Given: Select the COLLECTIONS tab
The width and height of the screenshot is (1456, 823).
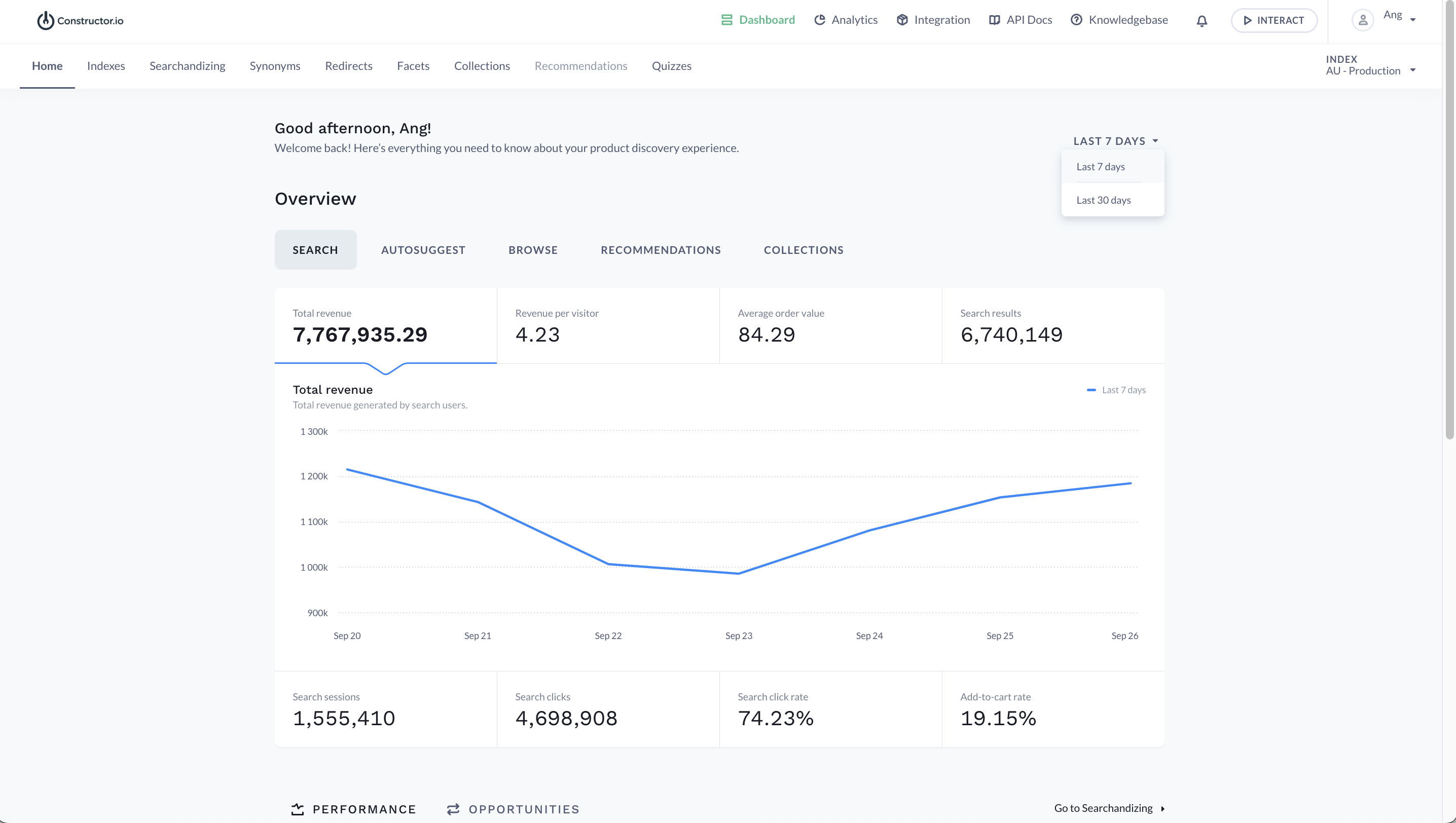Looking at the screenshot, I should tap(803, 250).
